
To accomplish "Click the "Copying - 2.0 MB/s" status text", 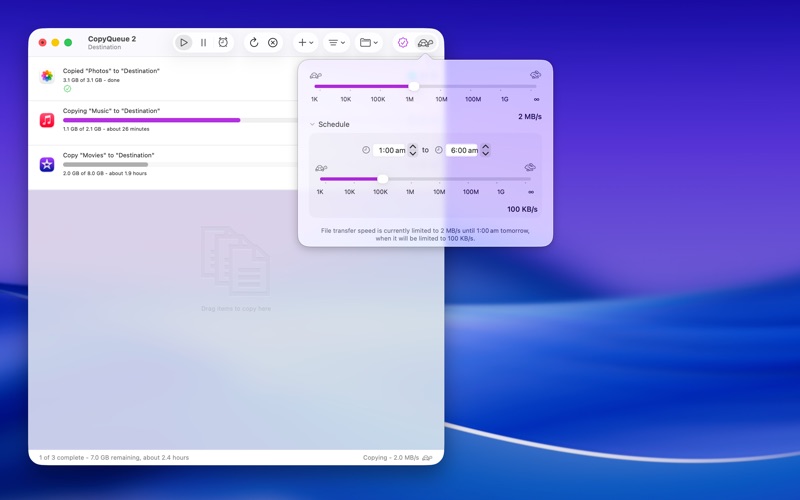I will 391,458.
